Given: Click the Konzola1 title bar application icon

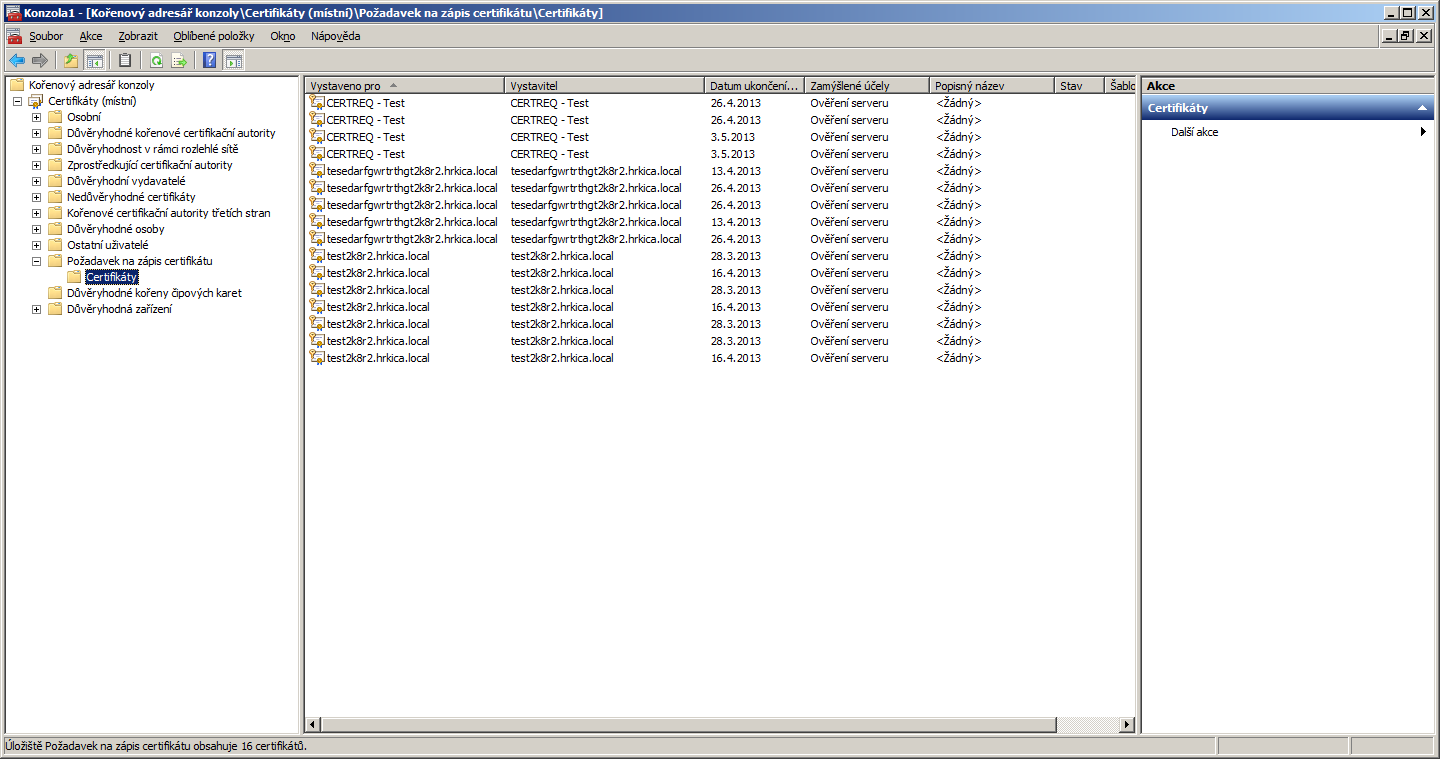Looking at the screenshot, I should pos(13,13).
